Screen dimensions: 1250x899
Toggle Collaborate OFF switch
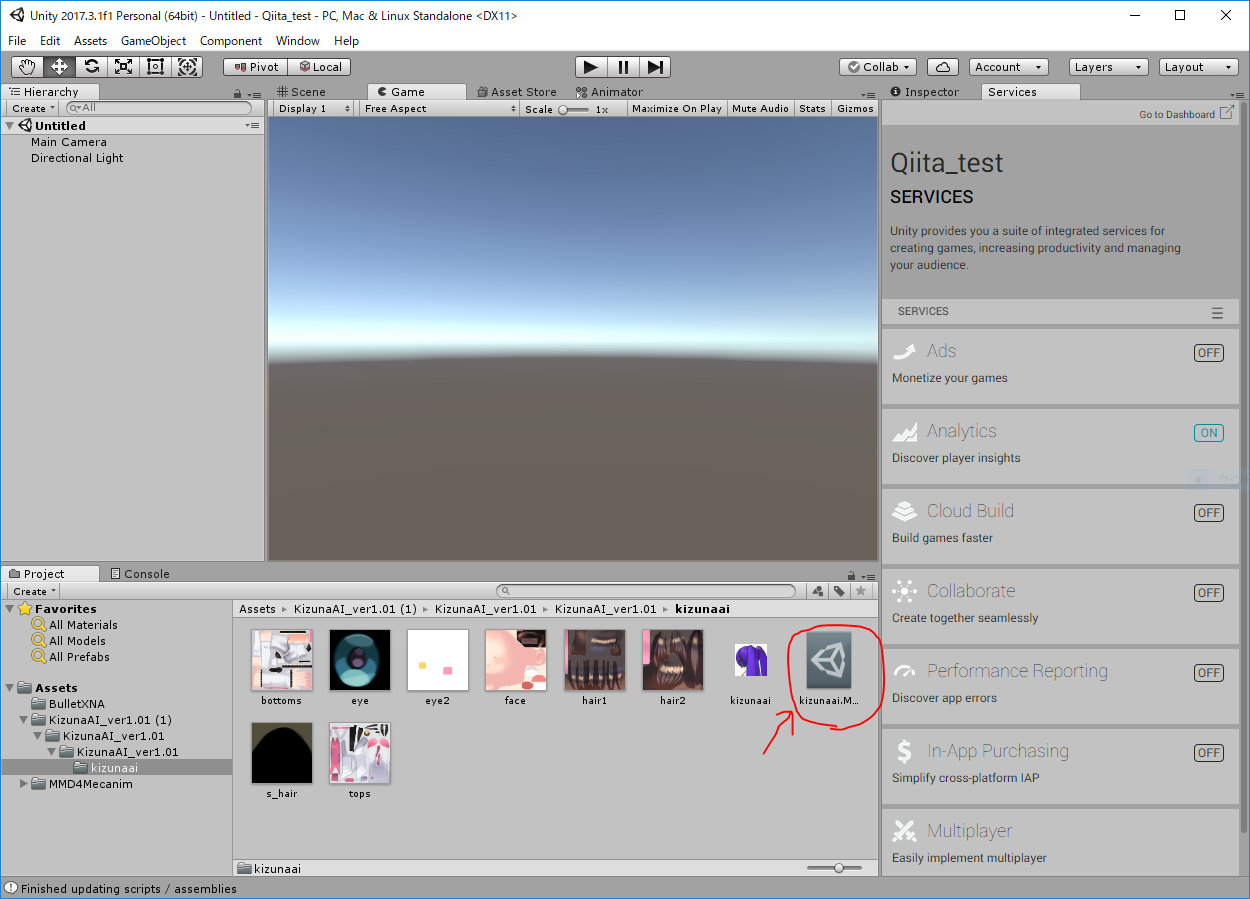(1209, 593)
